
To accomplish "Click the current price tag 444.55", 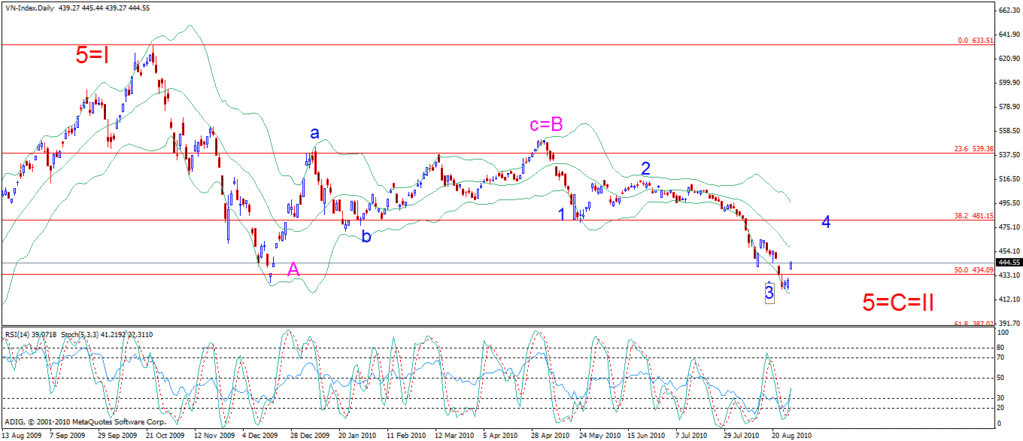I will pyautogui.click(x=1006, y=263).
